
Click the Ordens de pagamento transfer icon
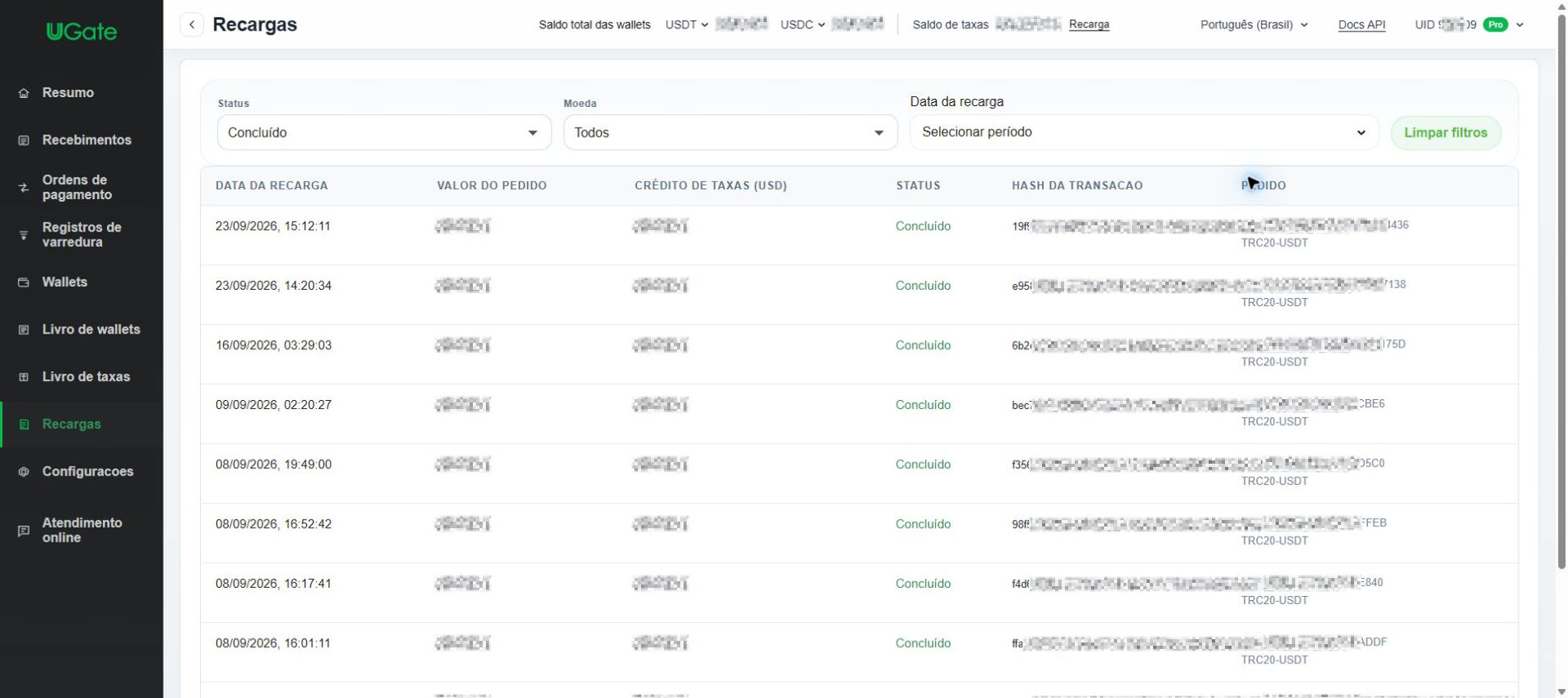click(24, 188)
